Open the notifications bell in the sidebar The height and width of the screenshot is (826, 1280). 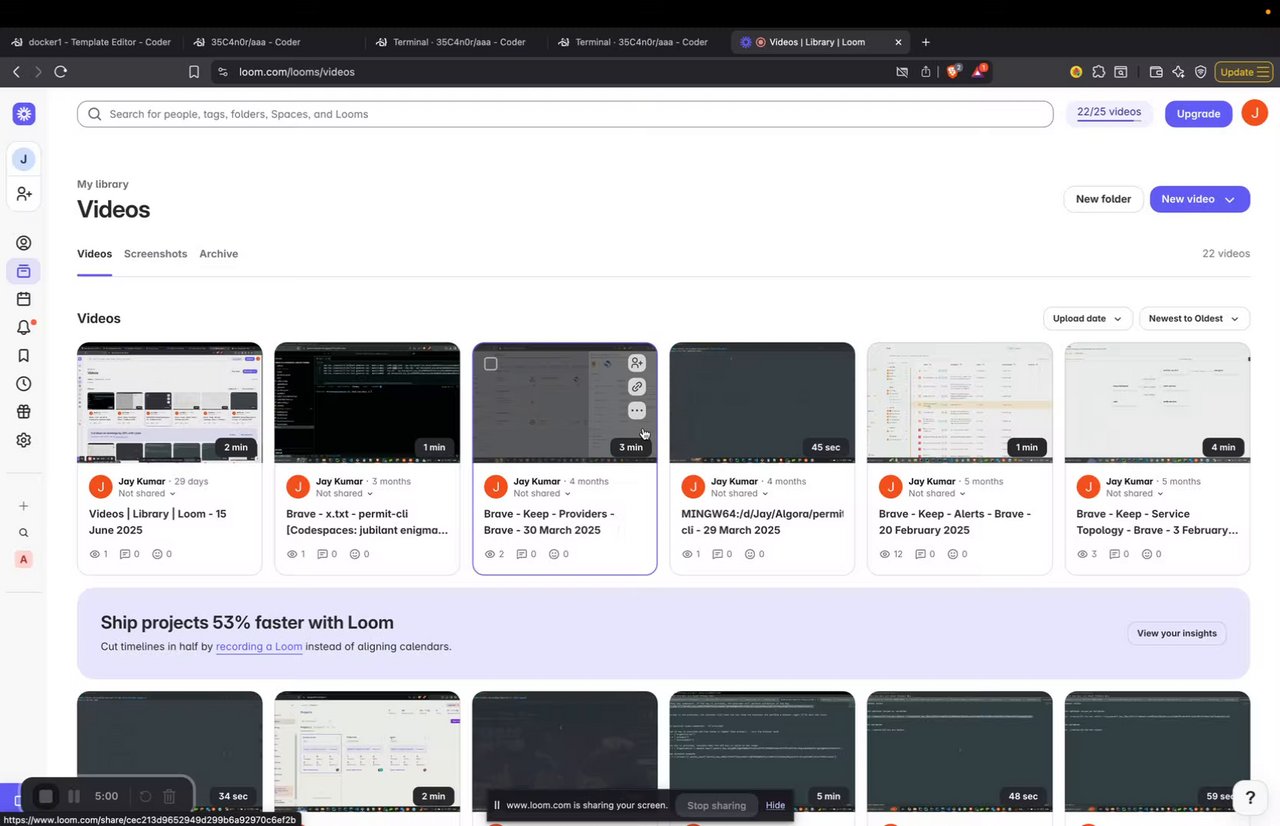point(24,327)
